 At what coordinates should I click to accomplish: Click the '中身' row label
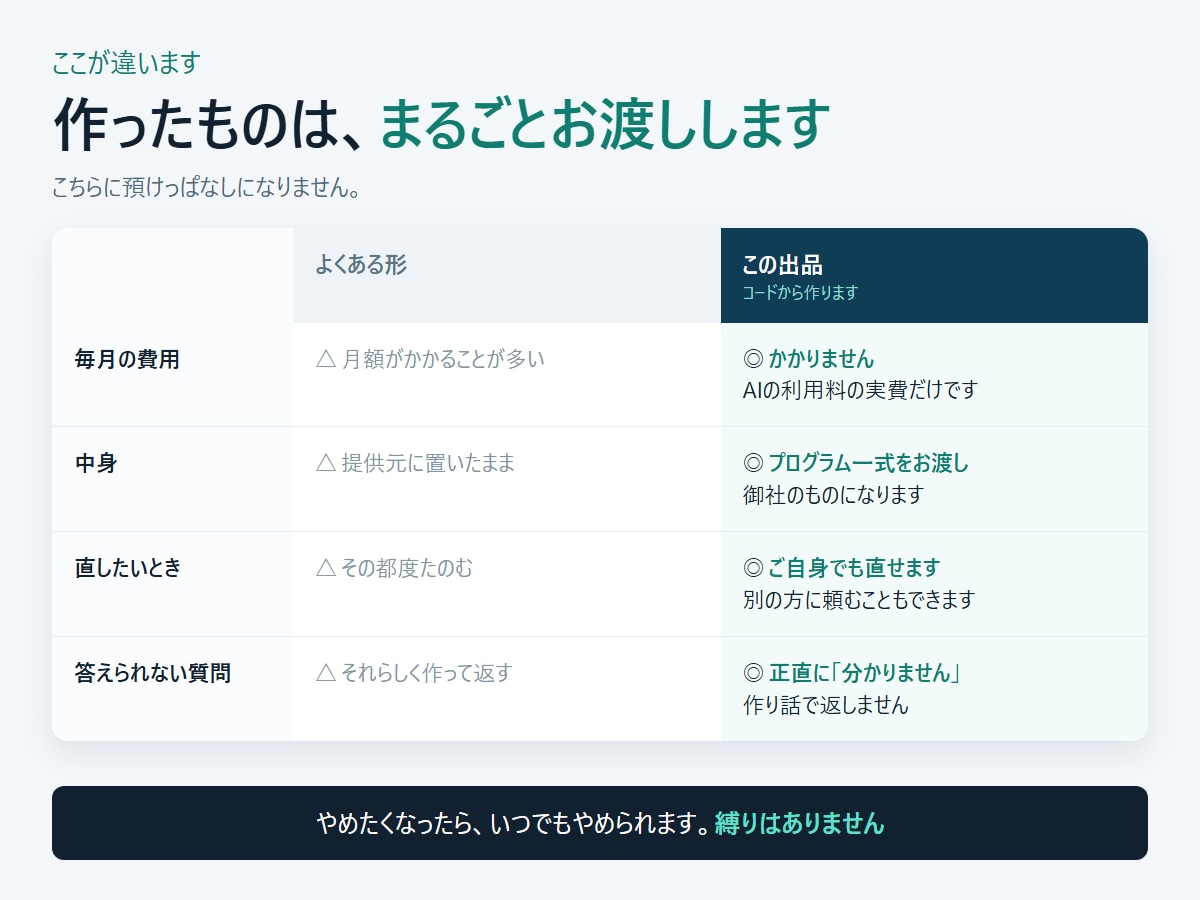tap(96, 464)
